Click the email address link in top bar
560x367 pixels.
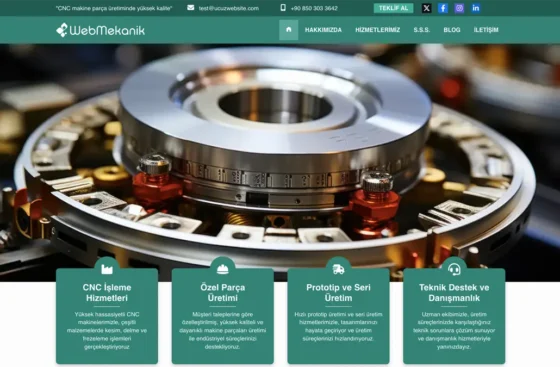pos(229,8)
